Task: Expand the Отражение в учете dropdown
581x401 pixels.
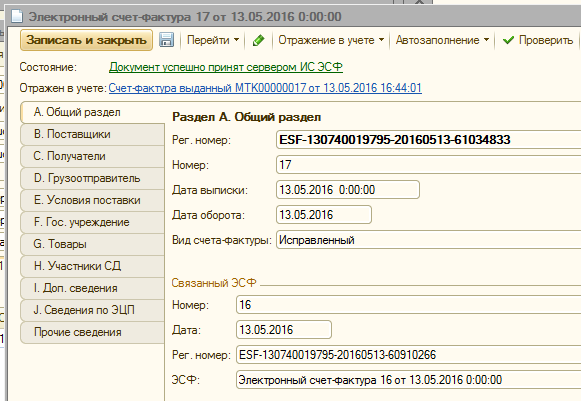Action: [331, 40]
